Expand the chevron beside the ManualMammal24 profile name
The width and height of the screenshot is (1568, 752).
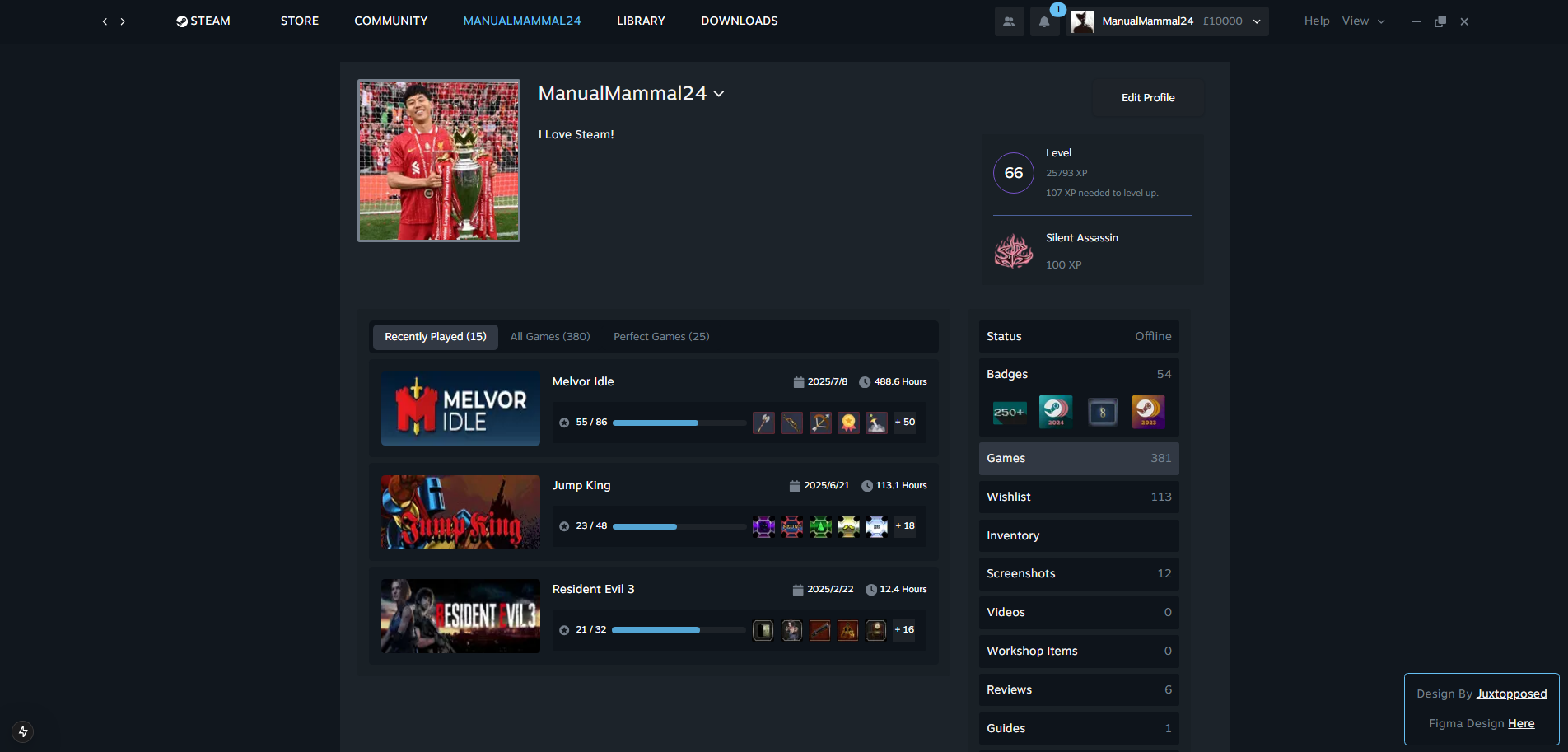tap(719, 94)
